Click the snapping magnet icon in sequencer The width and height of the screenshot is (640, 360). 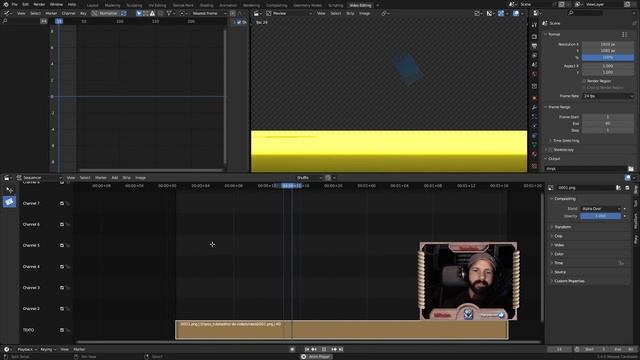coord(328,178)
